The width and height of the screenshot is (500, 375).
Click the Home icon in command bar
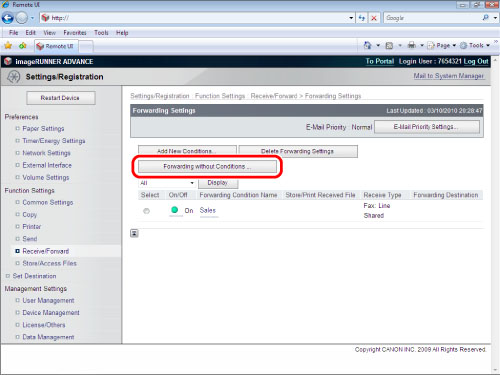coord(368,45)
